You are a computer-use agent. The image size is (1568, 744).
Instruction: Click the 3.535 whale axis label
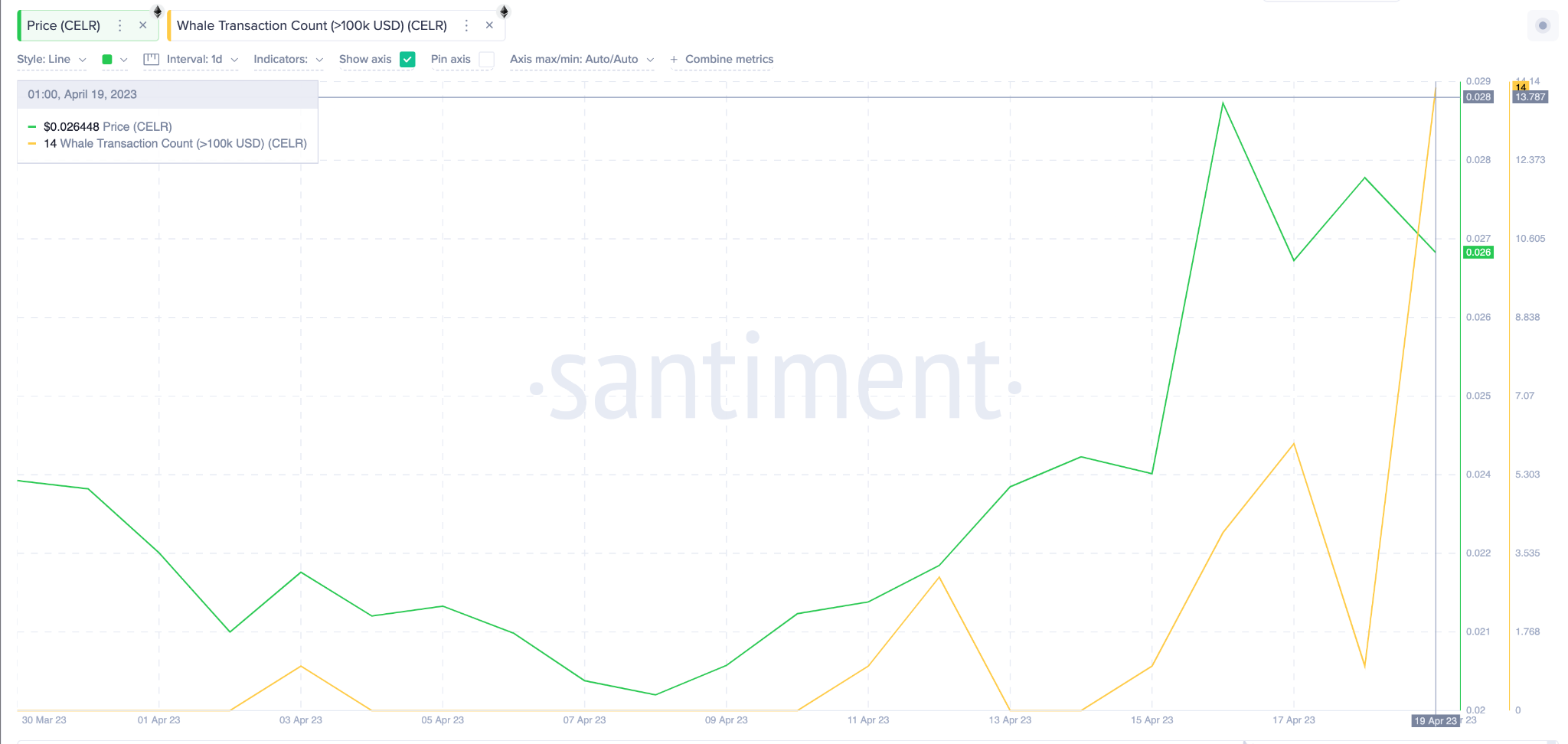click(x=1527, y=553)
